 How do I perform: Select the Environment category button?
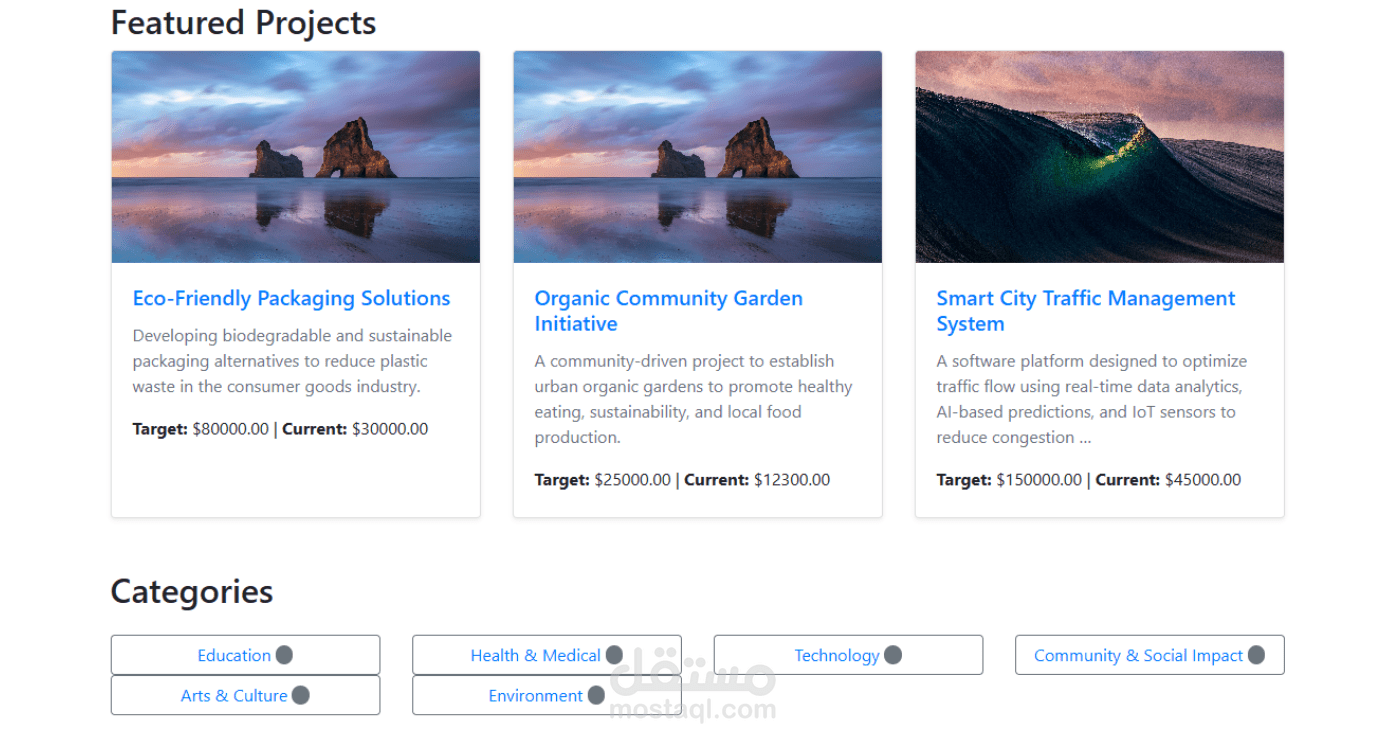[547, 695]
